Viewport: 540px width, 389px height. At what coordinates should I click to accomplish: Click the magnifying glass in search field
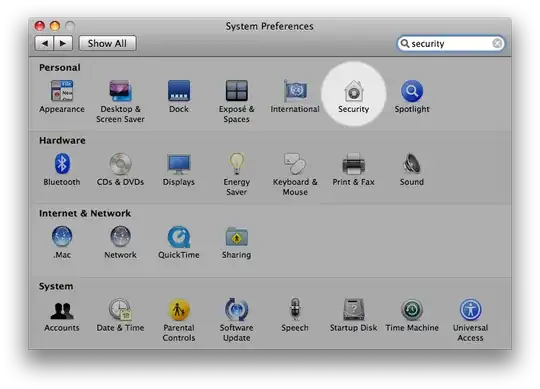pyautogui.click(x=405, y=43)
